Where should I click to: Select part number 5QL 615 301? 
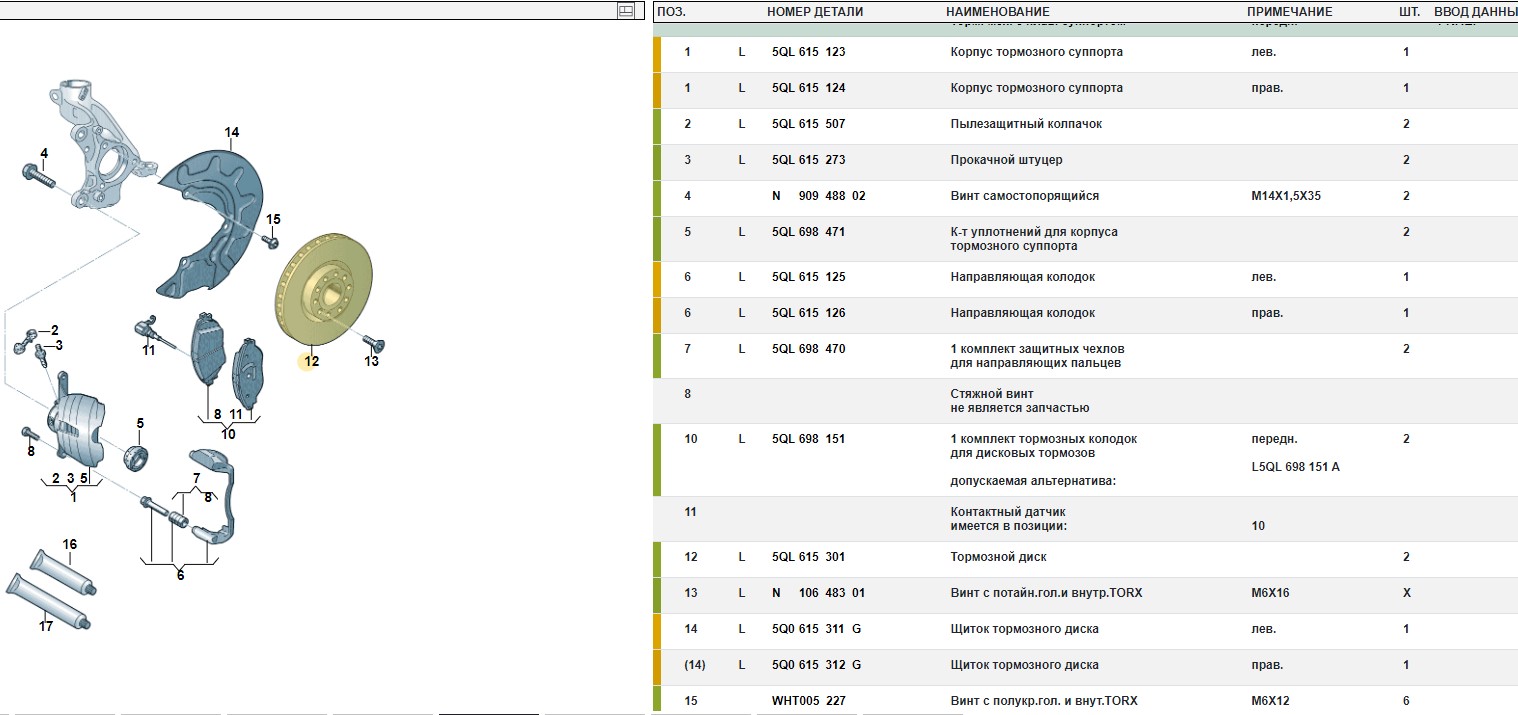point(808,557)
